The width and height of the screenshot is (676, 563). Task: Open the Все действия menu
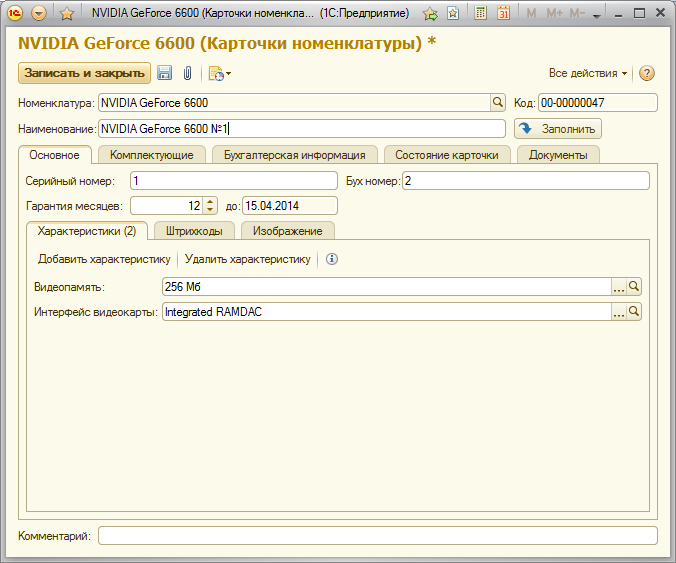tap(588, 73)
